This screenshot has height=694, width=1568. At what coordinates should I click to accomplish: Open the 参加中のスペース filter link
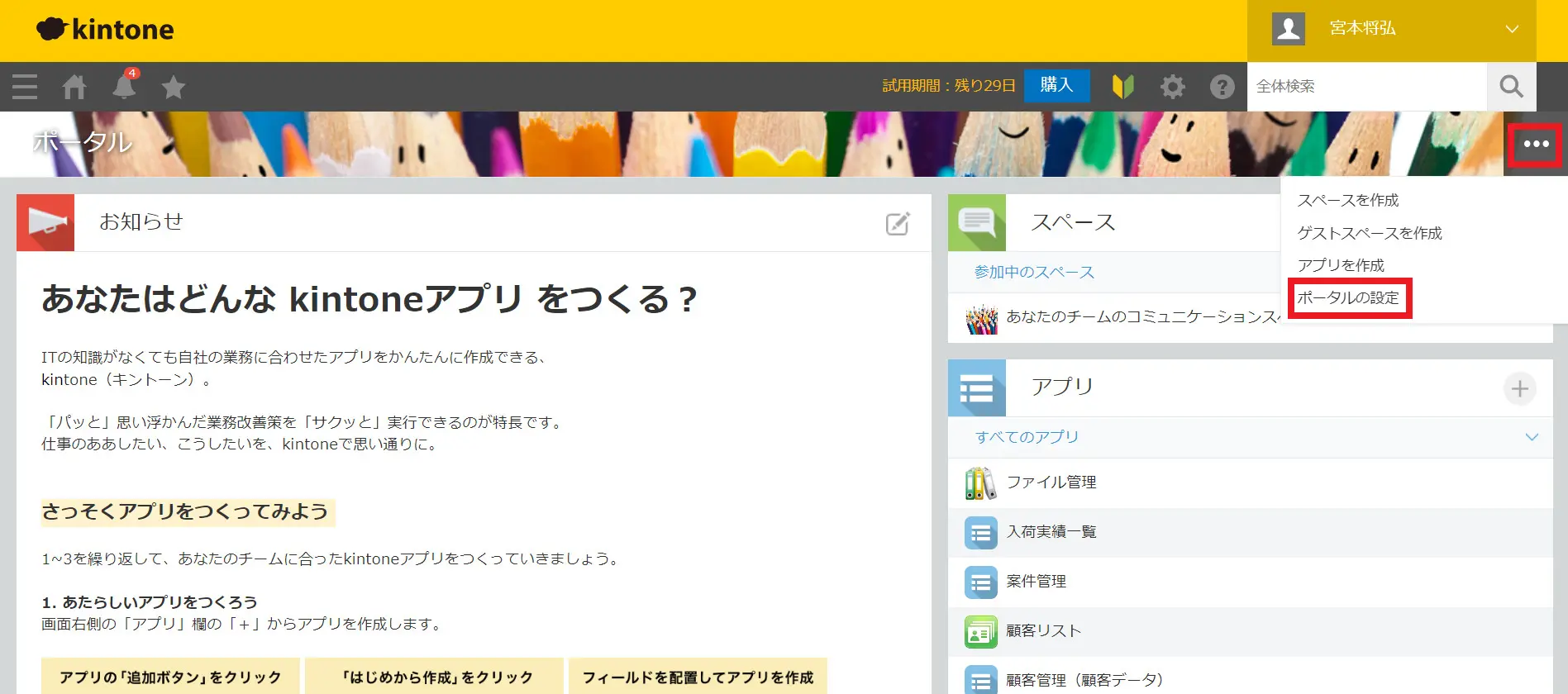coord(1034,272)
